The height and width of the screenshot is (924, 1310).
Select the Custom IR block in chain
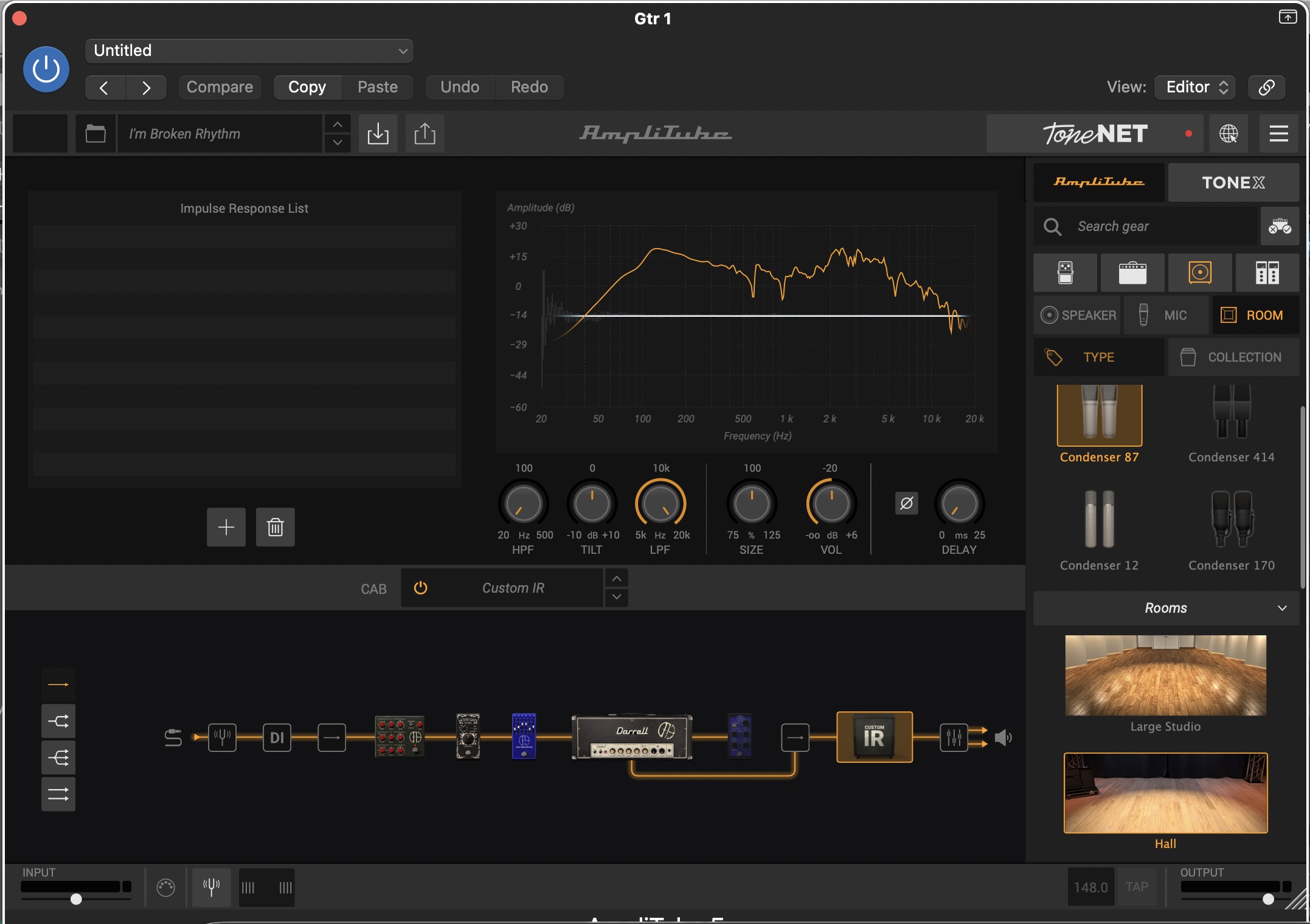click(x=874, y=737)
